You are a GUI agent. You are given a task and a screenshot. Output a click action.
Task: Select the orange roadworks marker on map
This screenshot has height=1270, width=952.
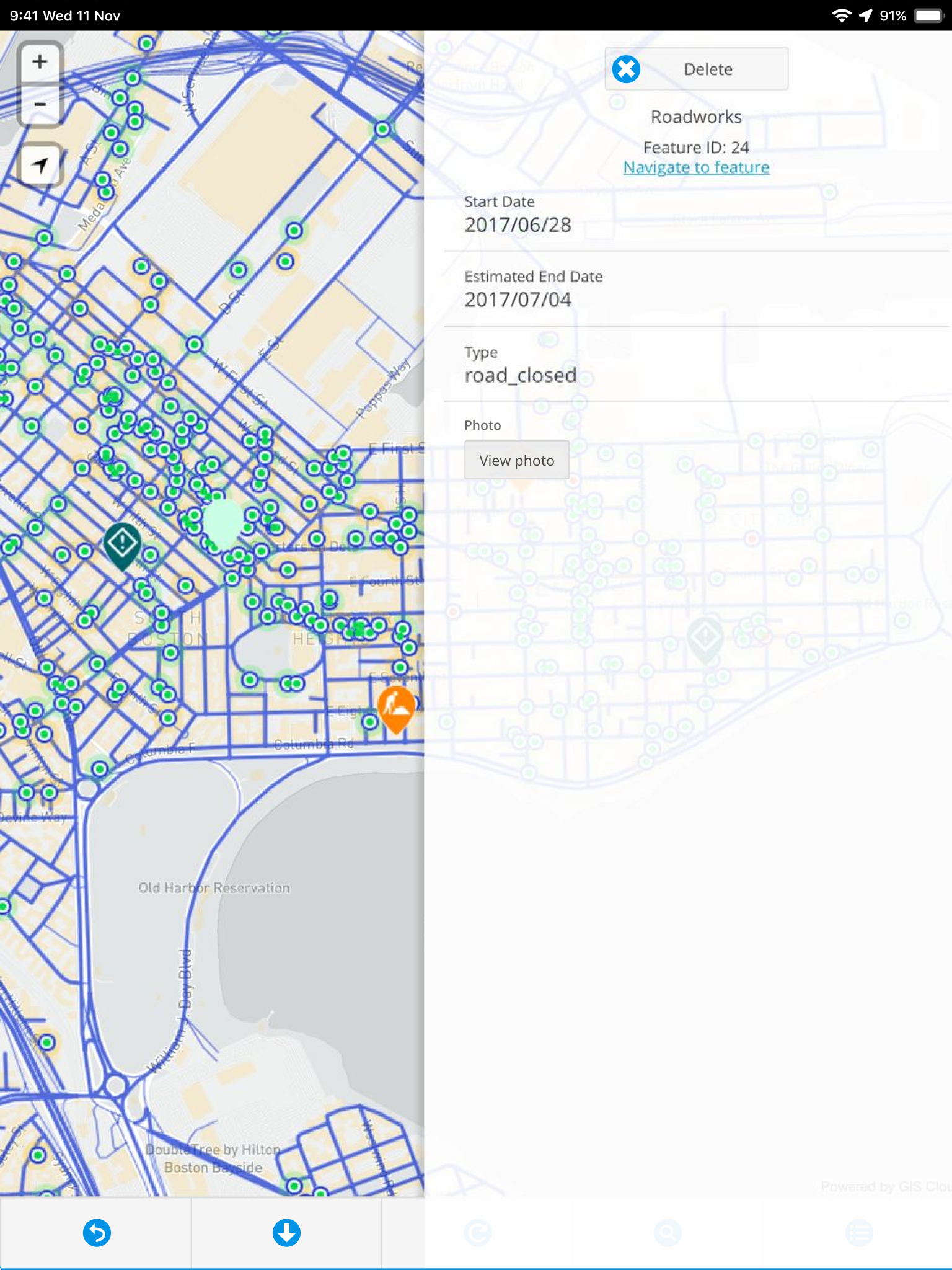396,709
